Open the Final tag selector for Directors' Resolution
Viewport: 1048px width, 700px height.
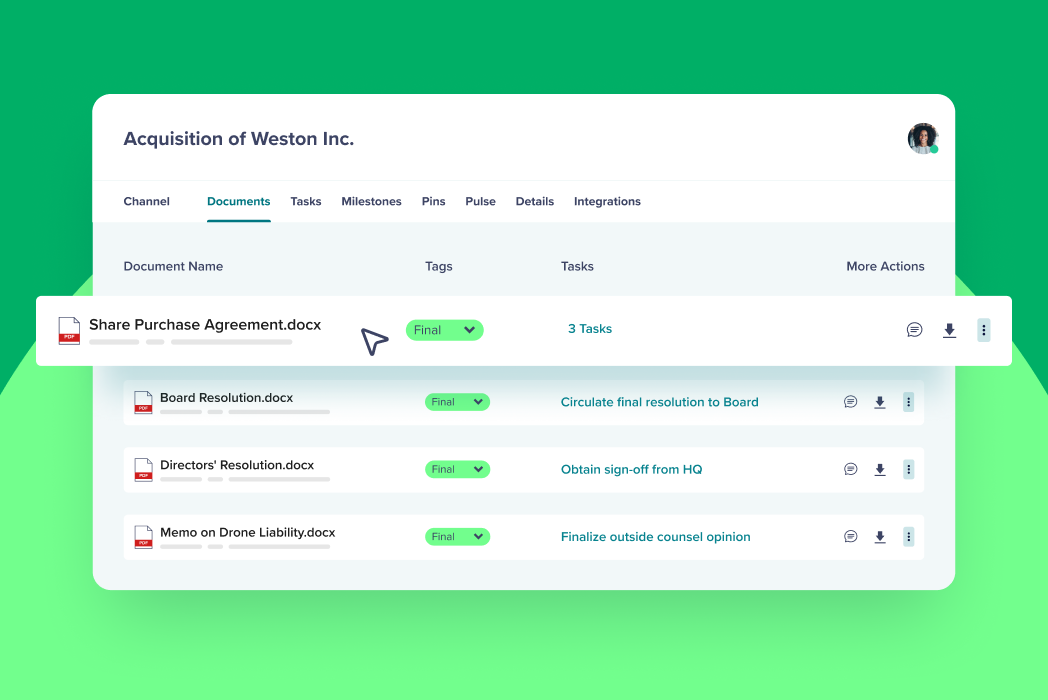(457, 469)
